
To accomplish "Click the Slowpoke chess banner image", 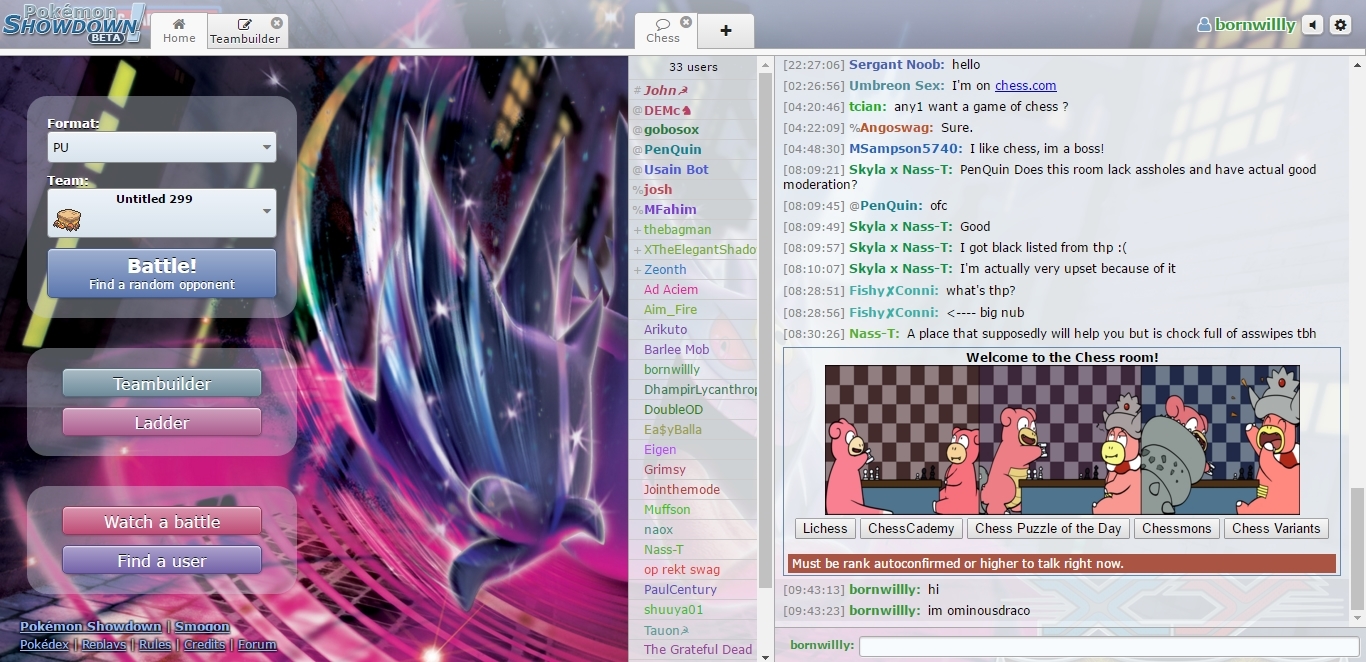I will (1062, 440).
